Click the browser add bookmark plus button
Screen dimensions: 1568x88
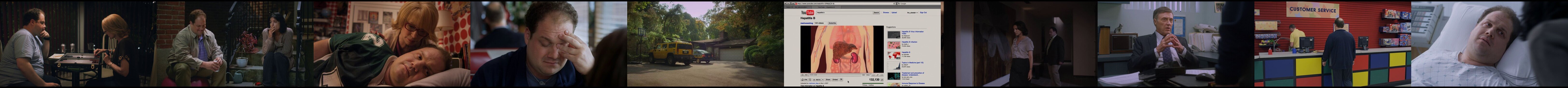tap(793, 4)
